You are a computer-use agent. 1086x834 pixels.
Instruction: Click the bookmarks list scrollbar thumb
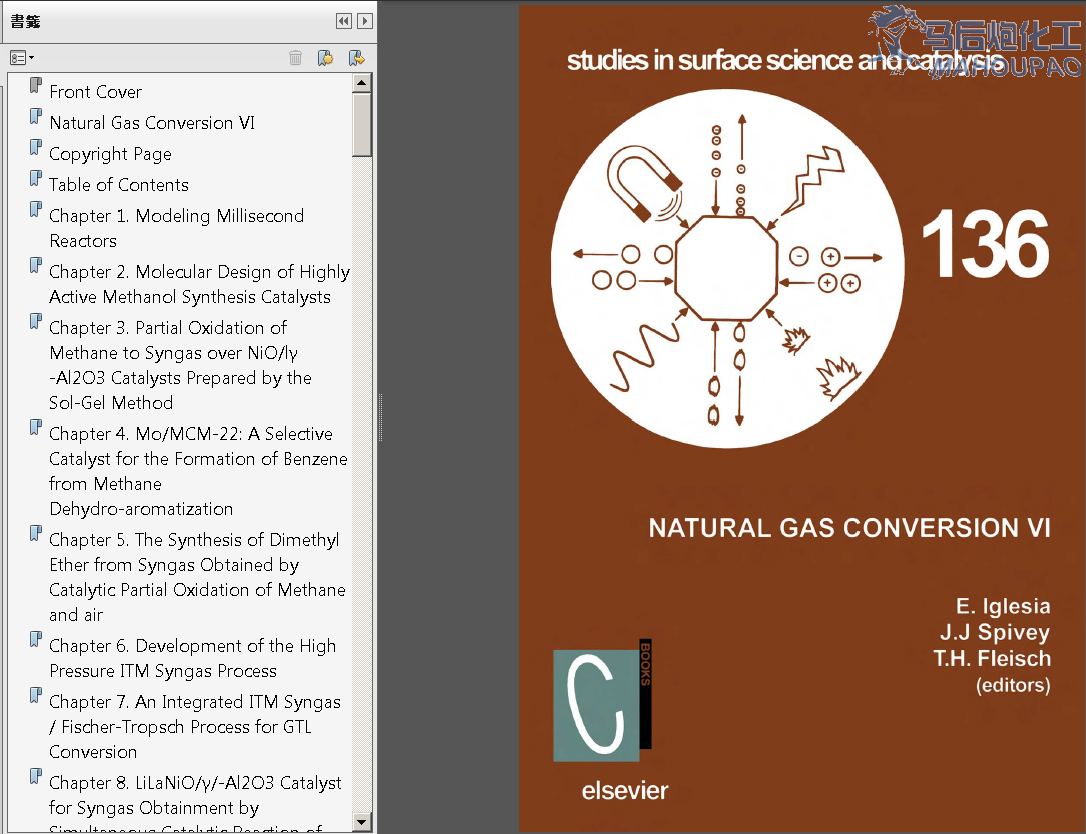point(362,125)
